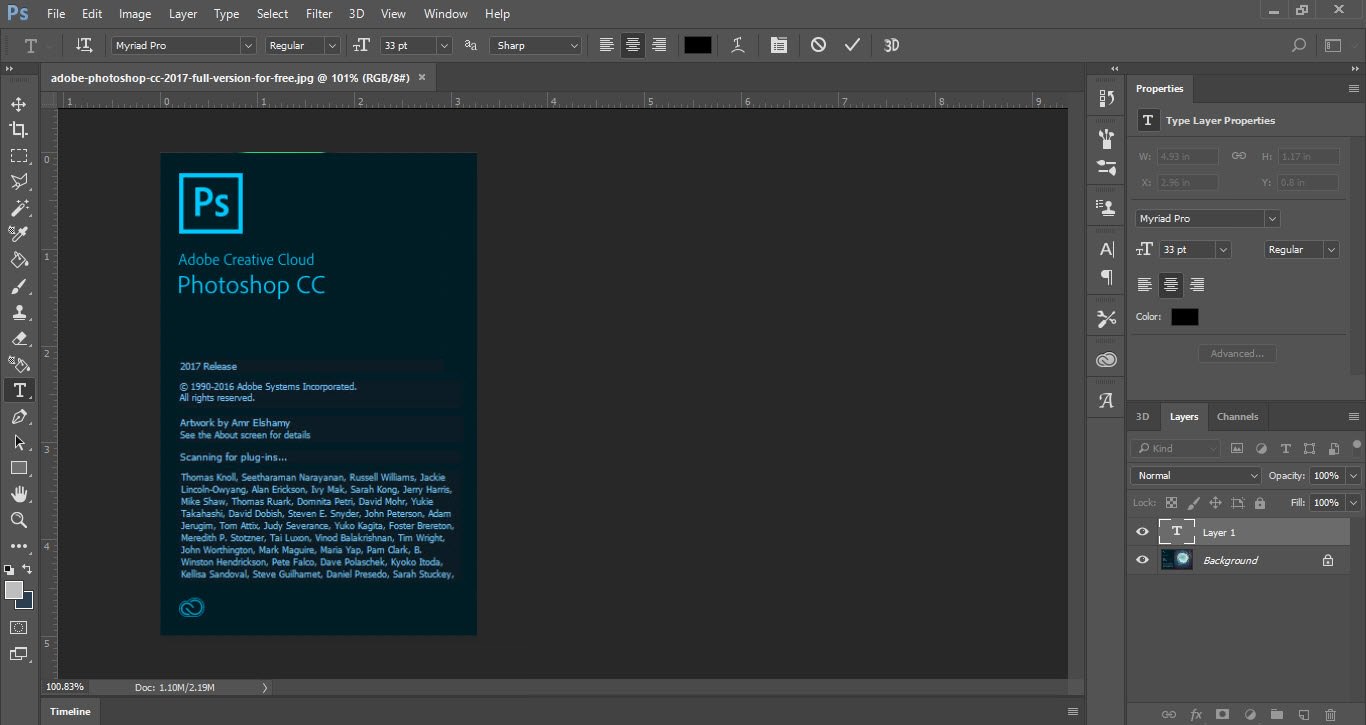Click the Add layer mask icon
The width and height of the screenshot is (1366, 725).
coord(1222,715)
